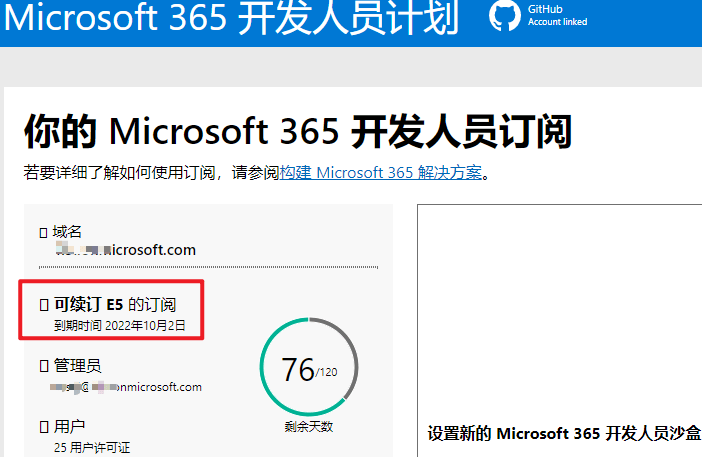Click the GitHub octocat icon
The height and width of the screenshot is (457, 702).
pyautogui.click(x=505, y=16)
